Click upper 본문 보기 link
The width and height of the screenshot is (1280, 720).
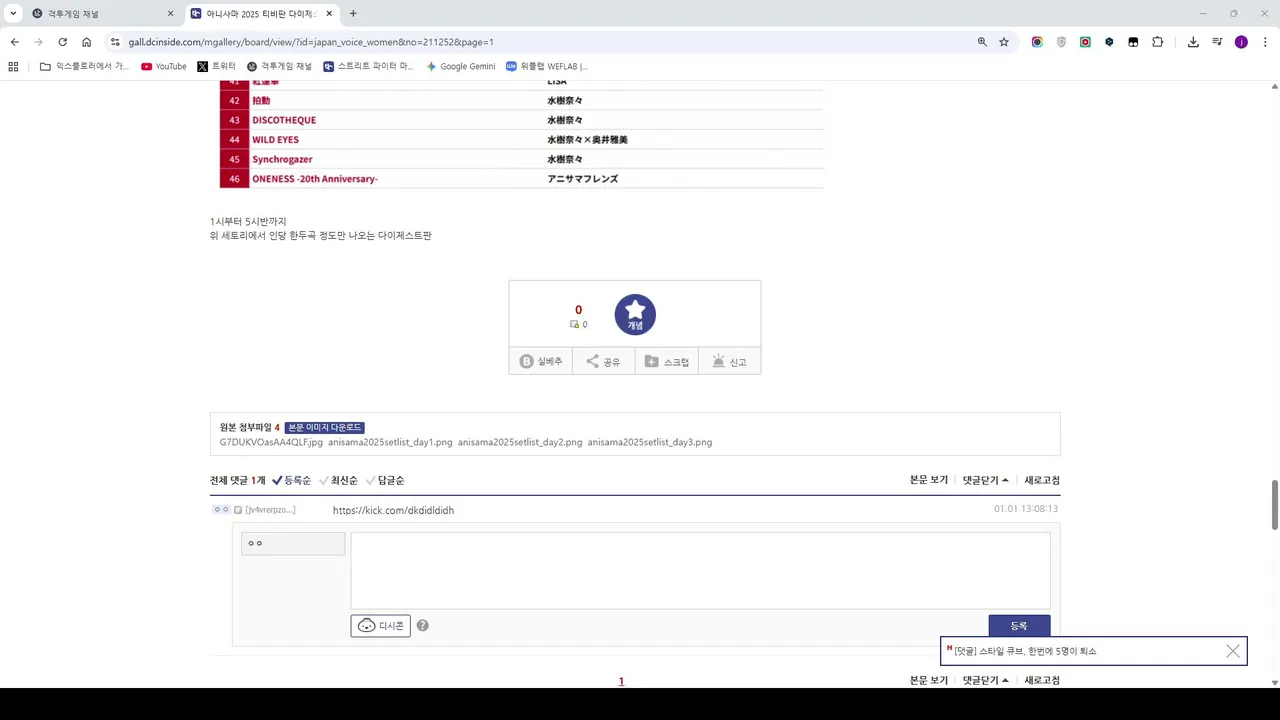[x=929, y=480]
